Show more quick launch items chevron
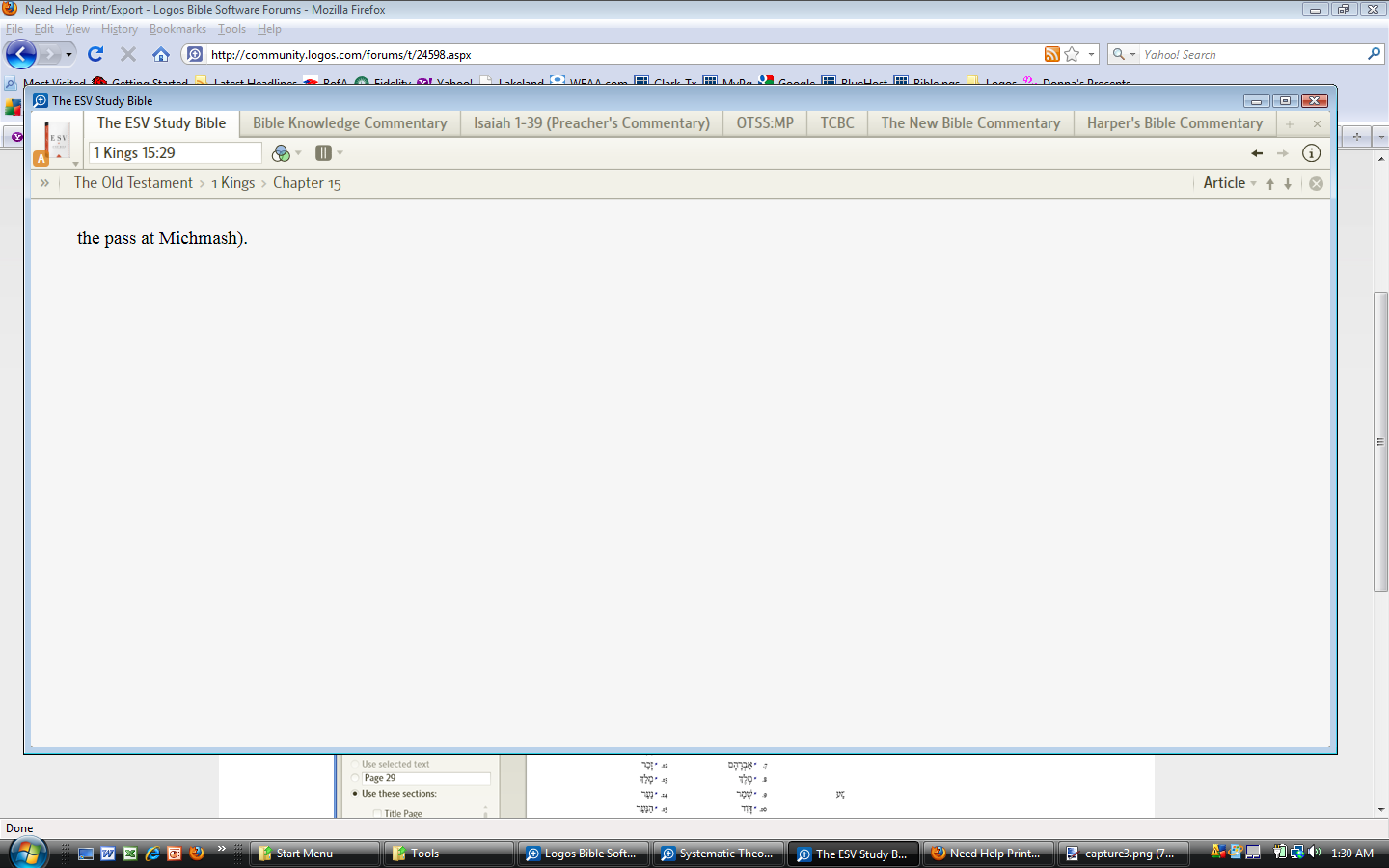 coord(221,849)
